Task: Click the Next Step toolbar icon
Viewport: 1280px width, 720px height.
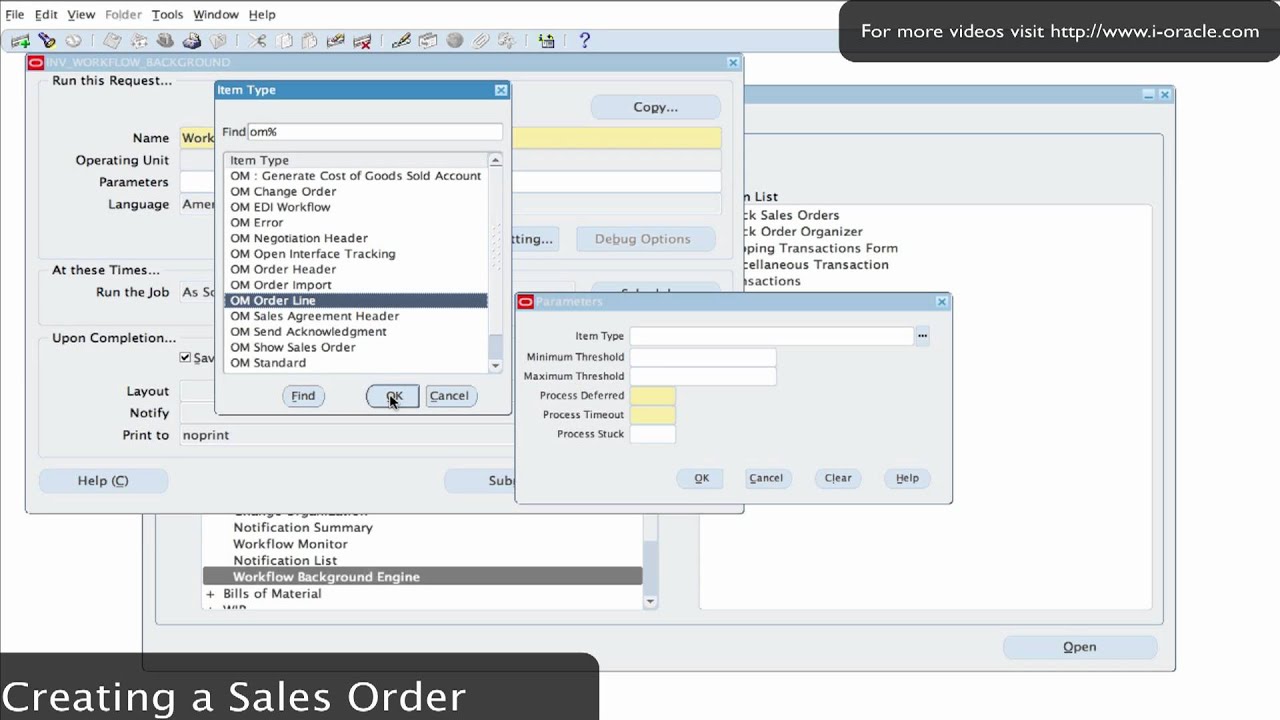Action: click(x=138, y=41)
